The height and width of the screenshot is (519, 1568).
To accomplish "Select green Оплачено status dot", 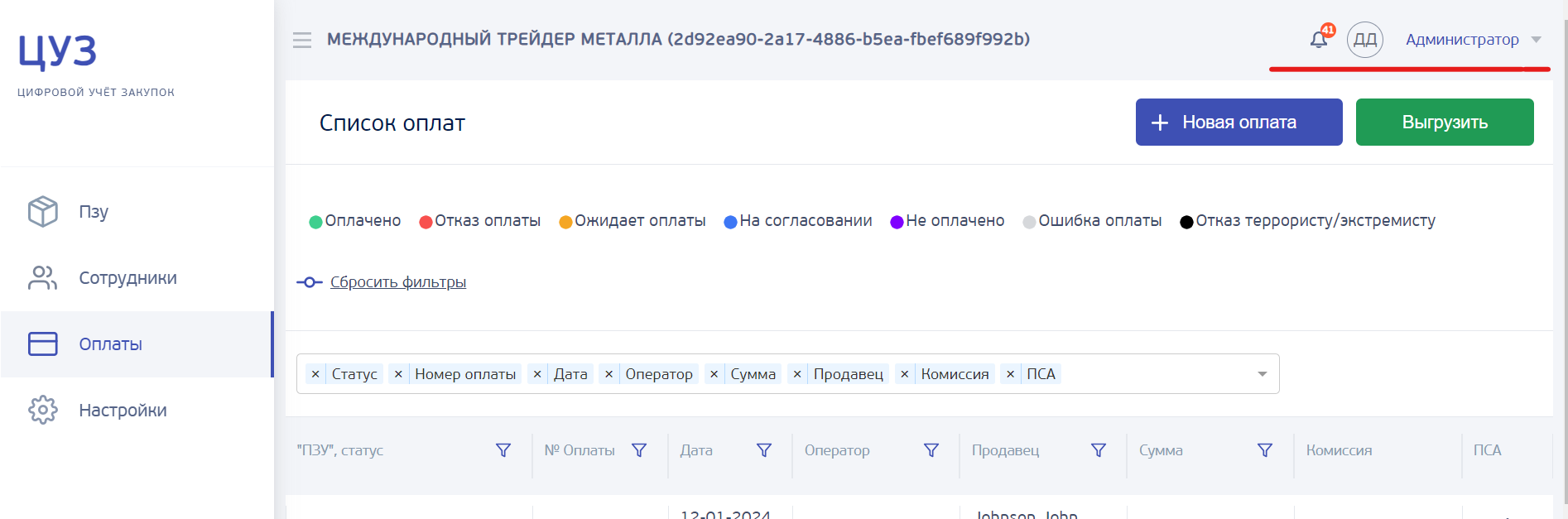I will click(x=315, y=222).
